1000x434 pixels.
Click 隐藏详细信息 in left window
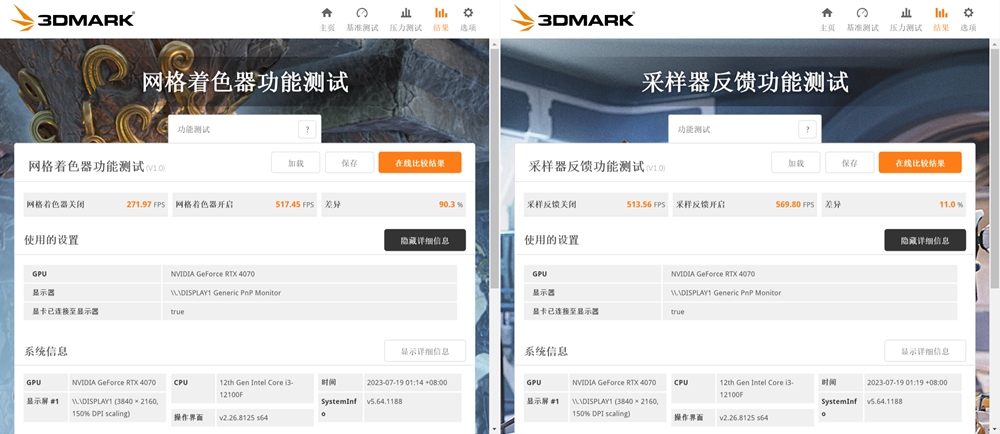click(x=425, y=240)
